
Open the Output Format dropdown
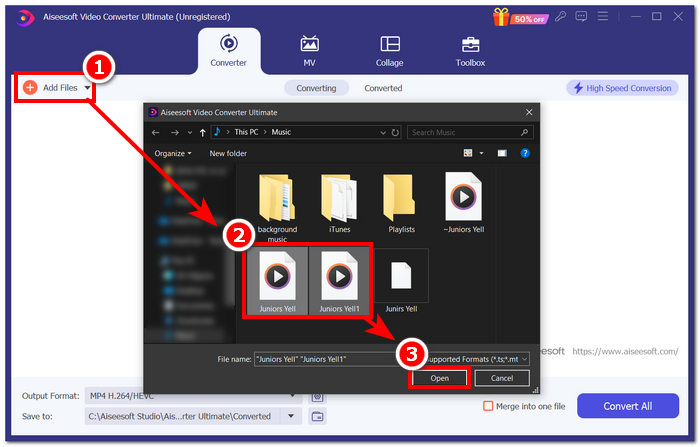[x=292, y=396]
